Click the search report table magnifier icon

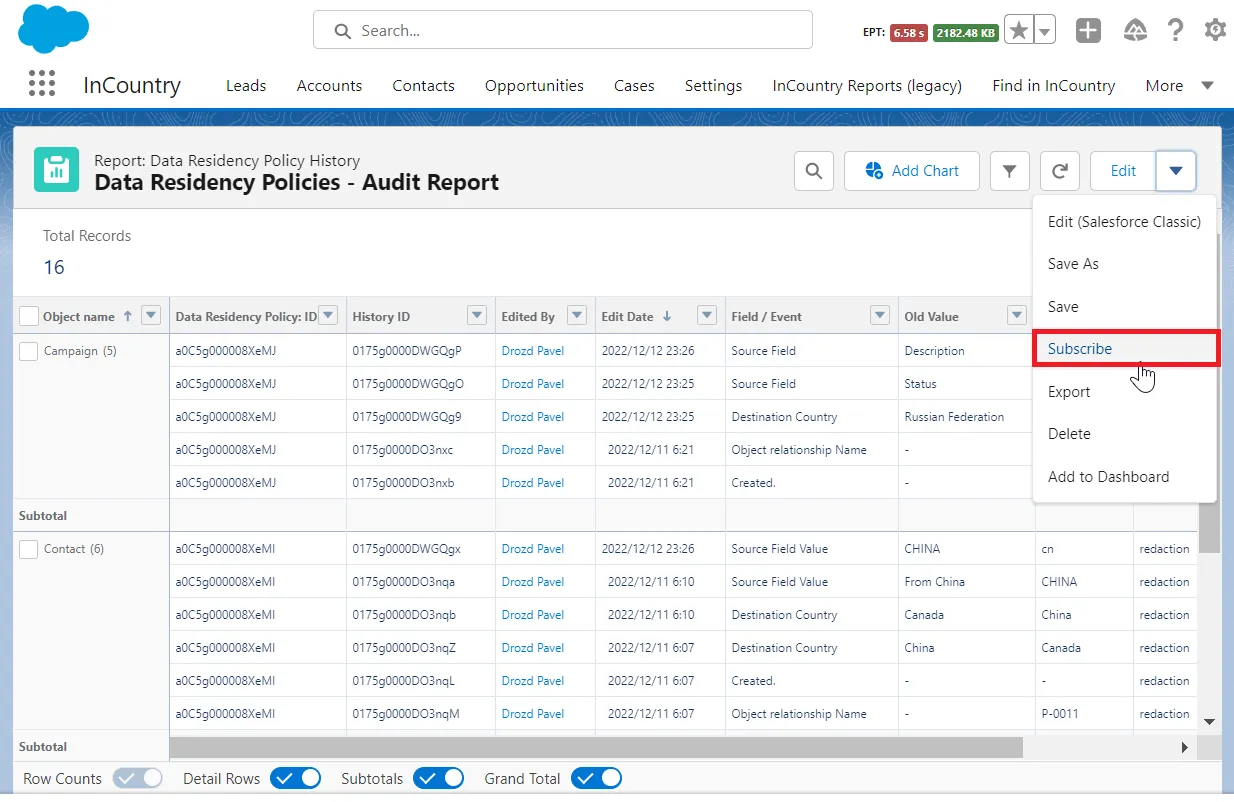pyautogui.click(x=814, y=171)
